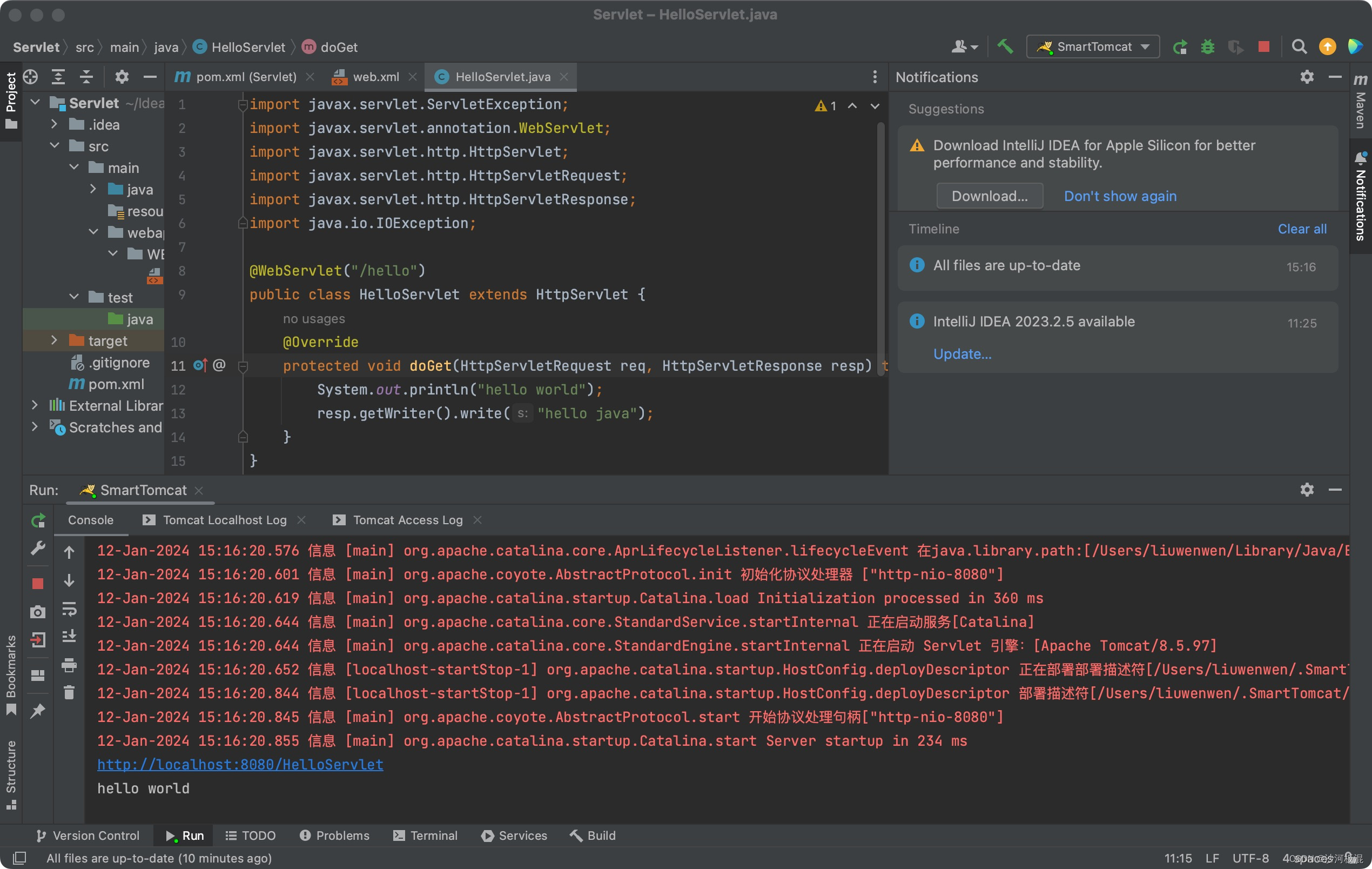Open the localhost:8080/HelloServlet link
Screen dimensions: 1372x869
tap(240, 764)
